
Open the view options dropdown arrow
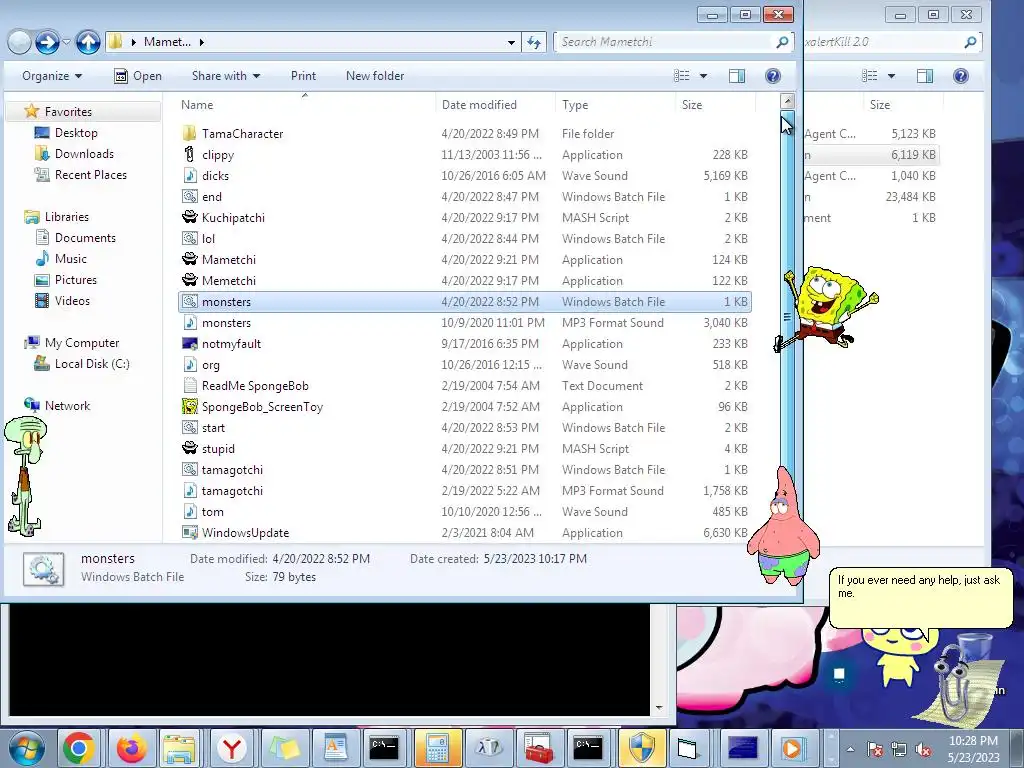click(703, 76)
